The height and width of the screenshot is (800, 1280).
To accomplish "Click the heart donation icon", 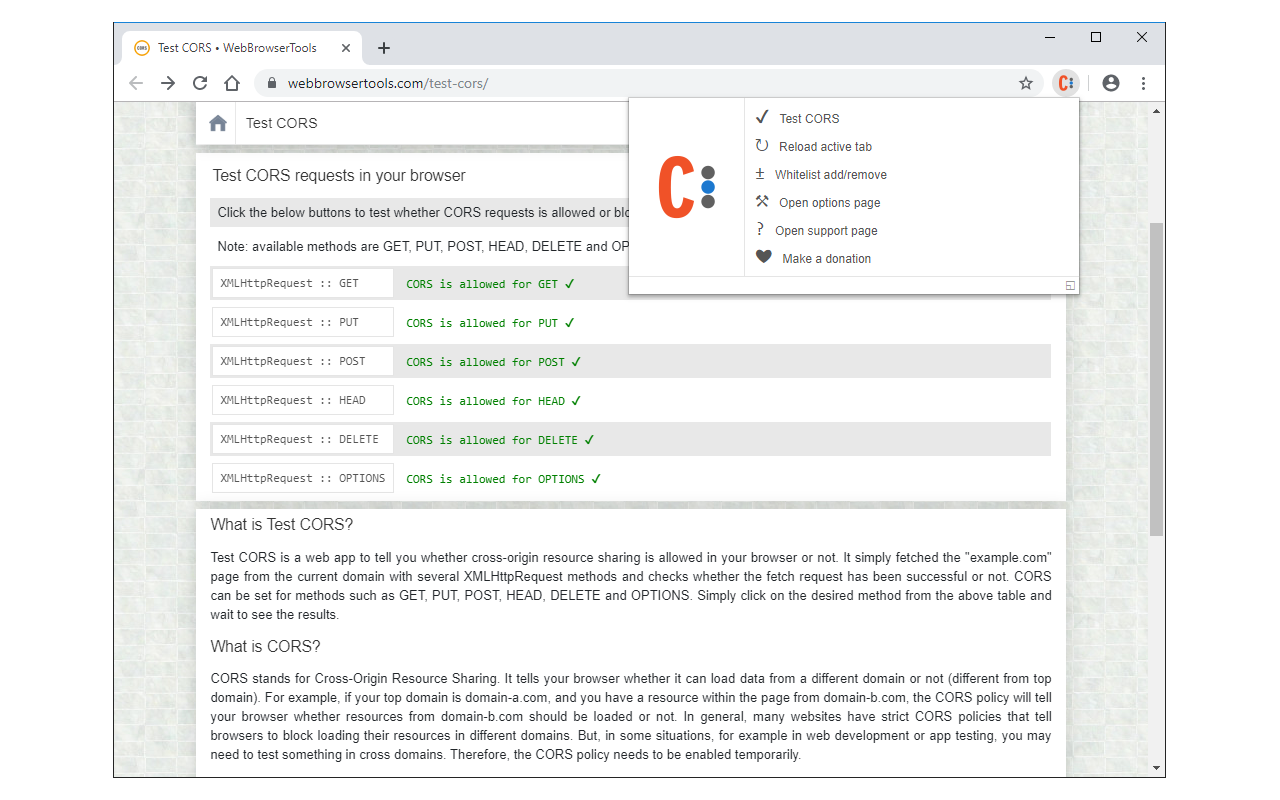I will pyautogui.click(x=763, y=257).
